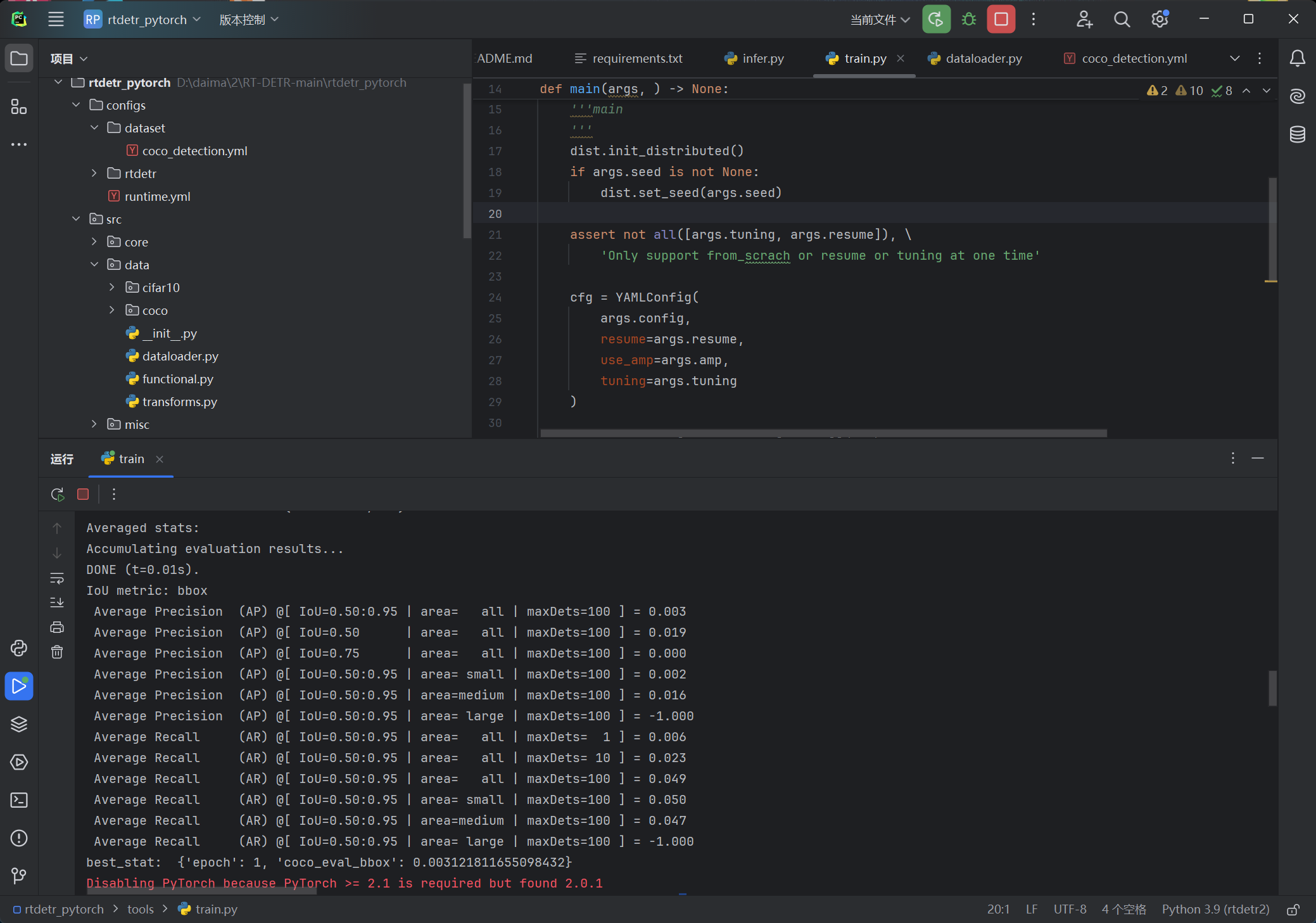Click the run console vertical scrollbar thumb

1272,688
